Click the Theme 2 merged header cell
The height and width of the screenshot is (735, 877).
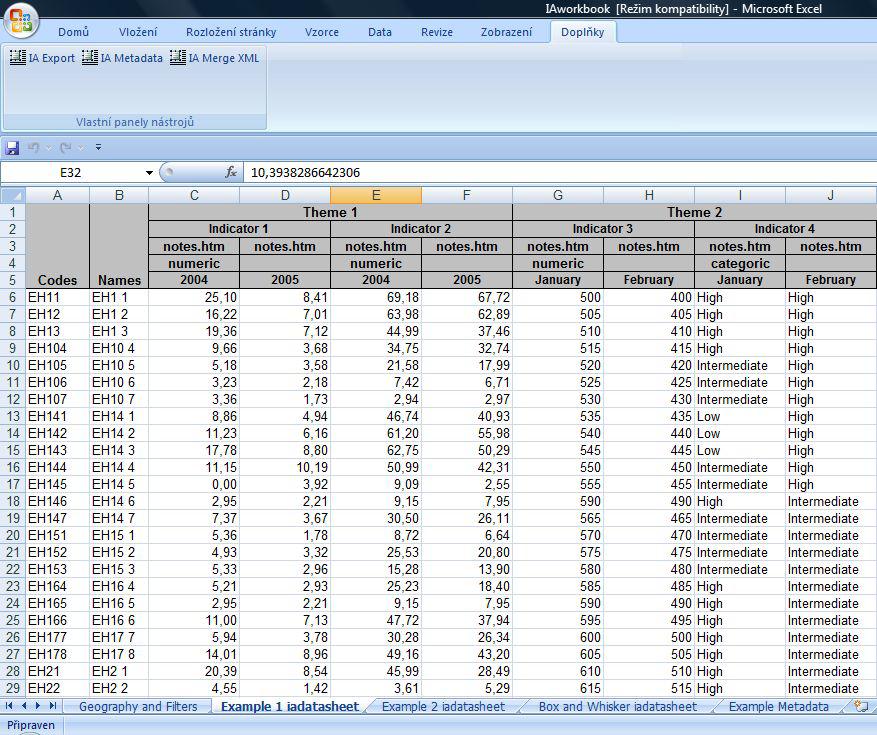pyautogui.click(x=694, y=213)
